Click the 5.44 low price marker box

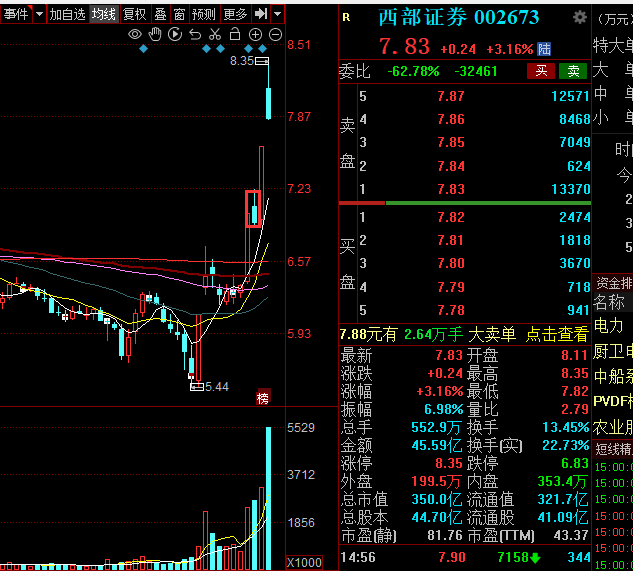click(197, 387)
